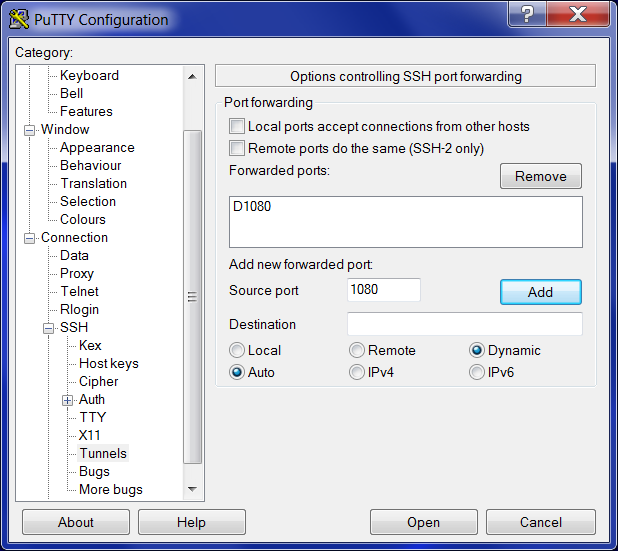The image size is (618, 551).
Task: Click the title bar help question mark
Action: pyautogui.click(x=527, y=15)
